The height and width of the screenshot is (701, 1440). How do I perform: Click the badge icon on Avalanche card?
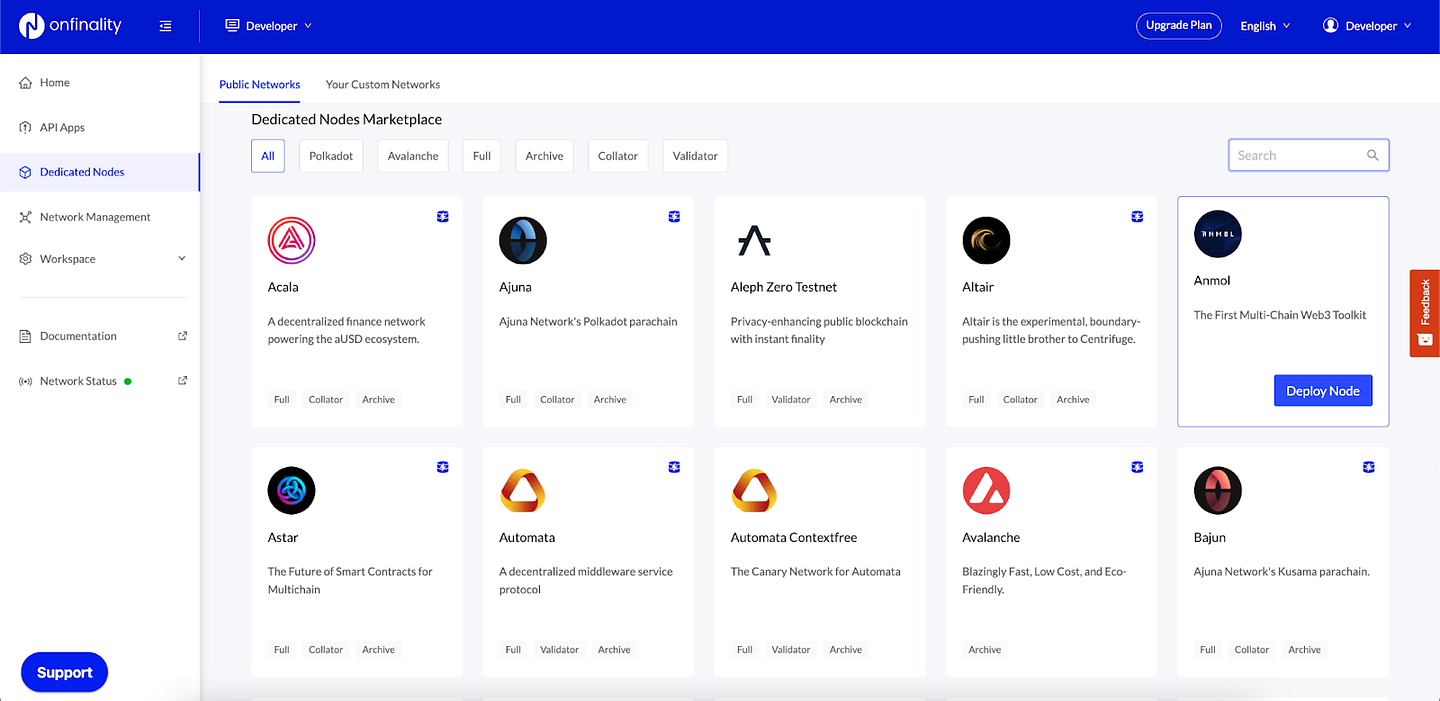pos(1137,466)
